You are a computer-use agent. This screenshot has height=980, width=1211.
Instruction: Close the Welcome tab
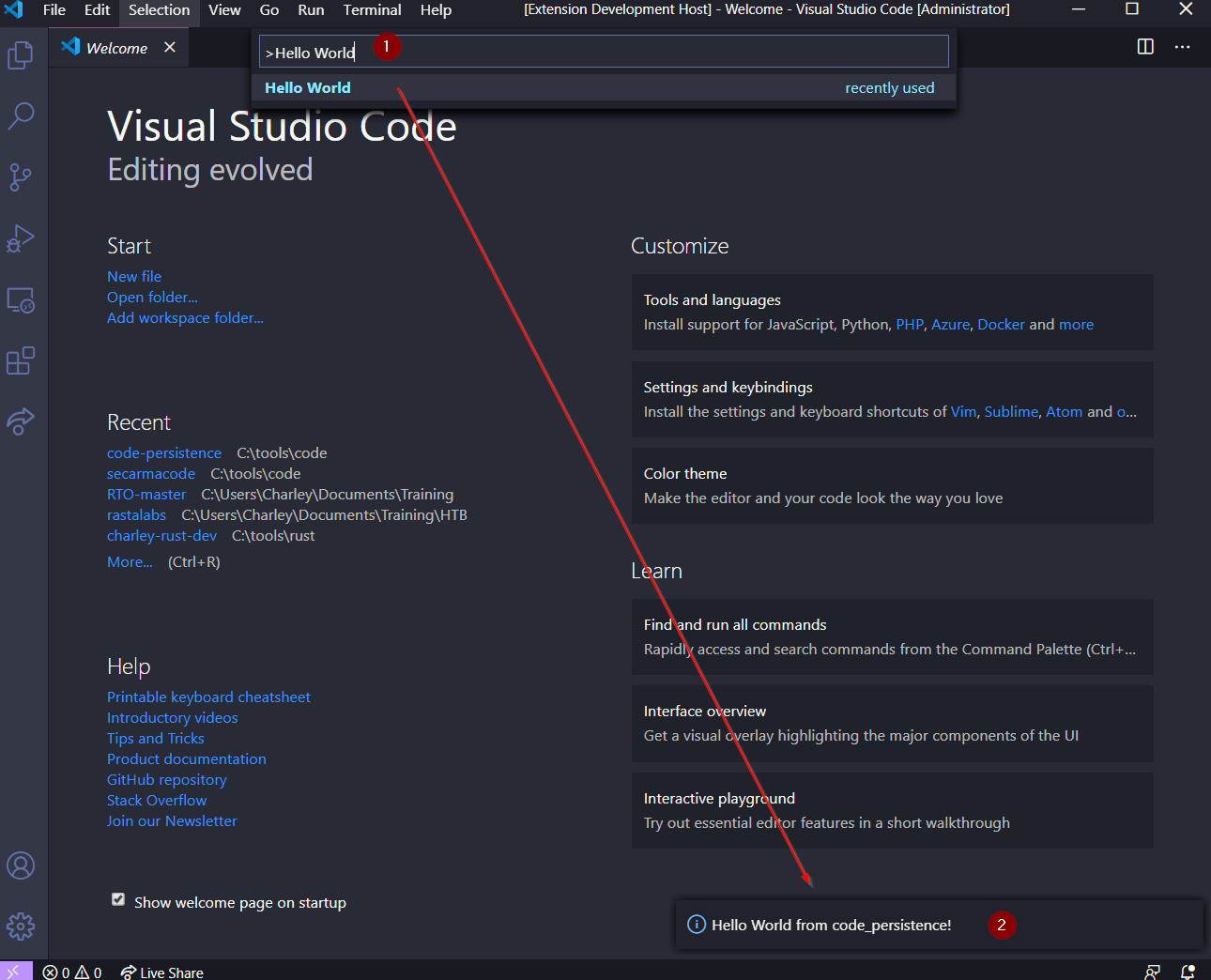pyautogui.click(x=170, y=47)
